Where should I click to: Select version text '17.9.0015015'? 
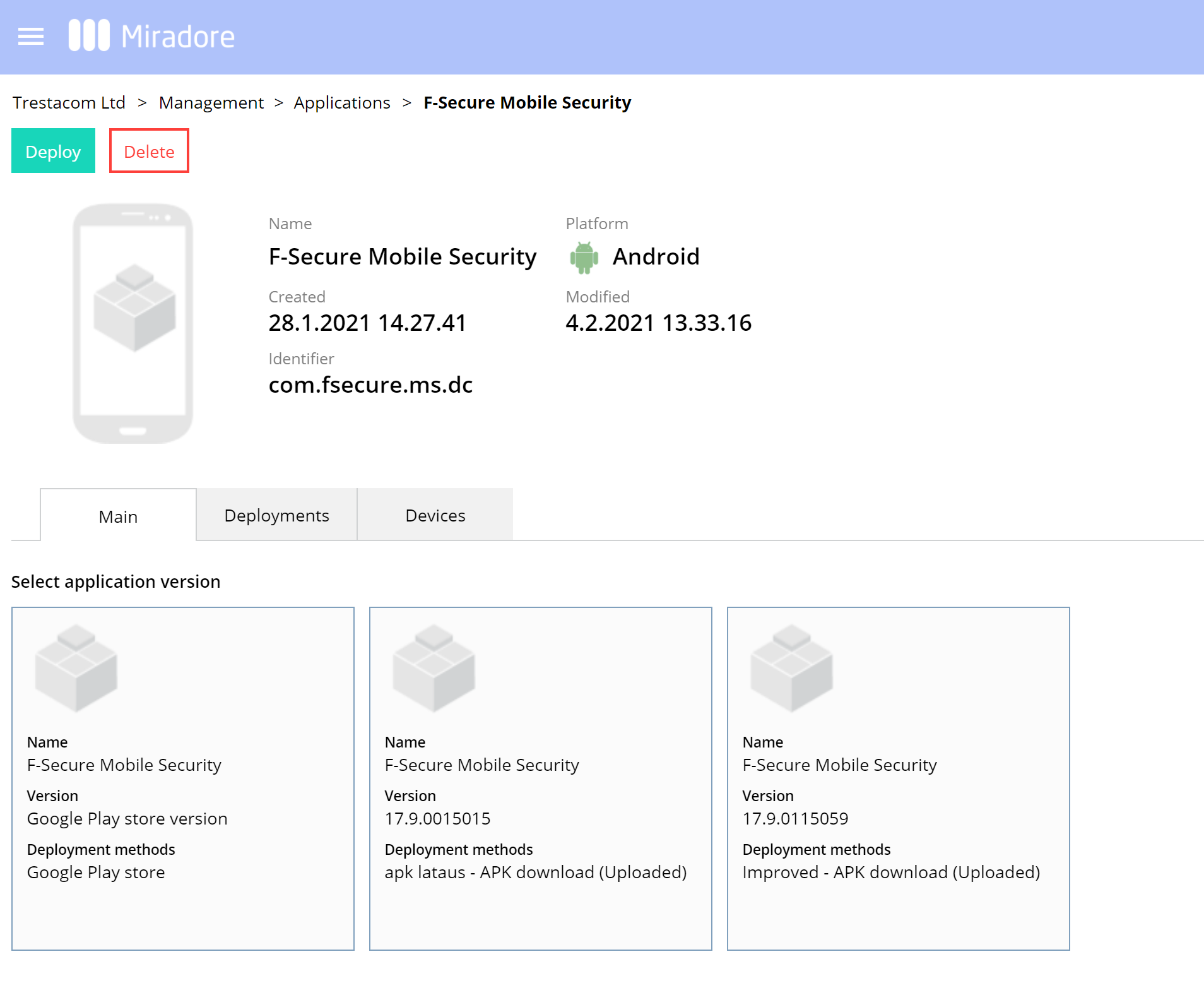(437, 818)
